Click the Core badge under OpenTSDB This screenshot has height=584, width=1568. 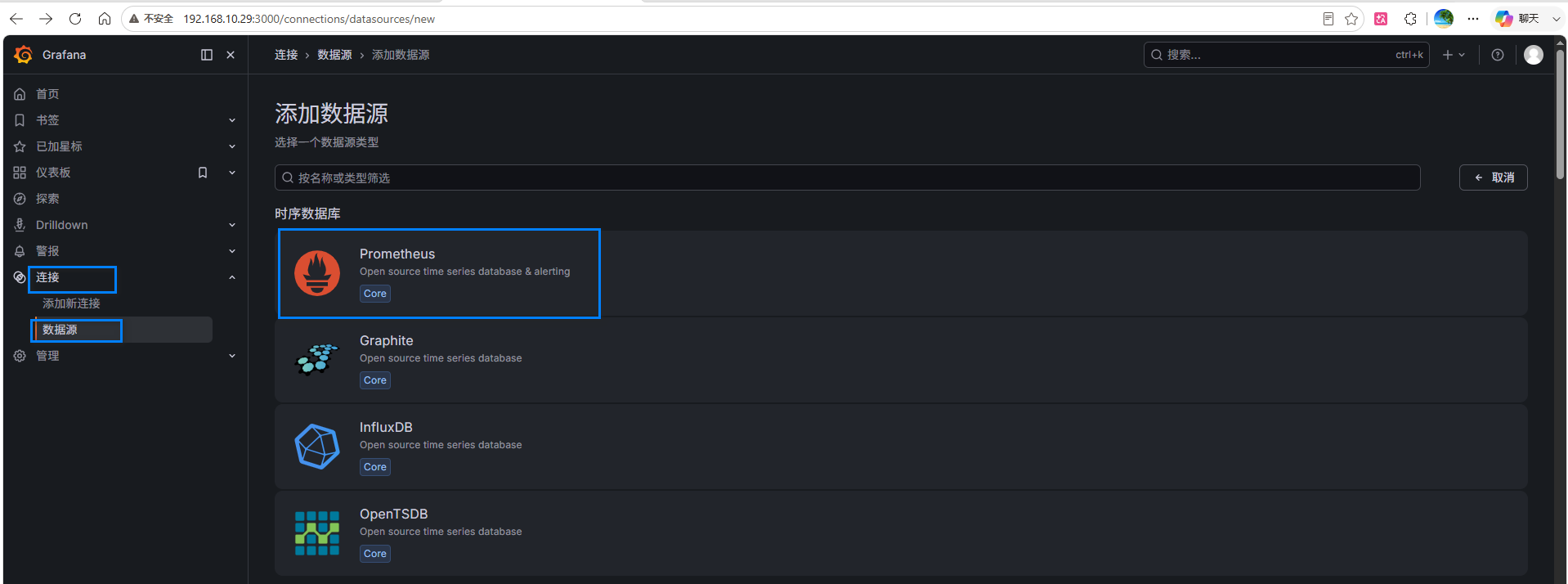click(375, 554)
